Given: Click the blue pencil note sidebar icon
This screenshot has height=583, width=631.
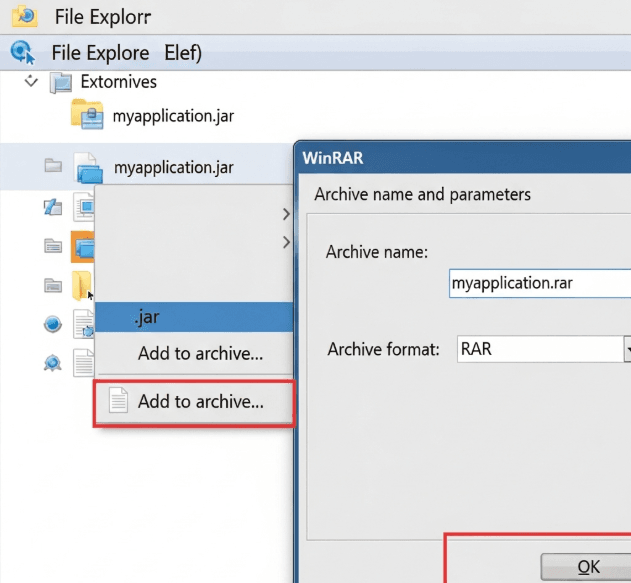Looking at the screenshot, I should [53, 207].
